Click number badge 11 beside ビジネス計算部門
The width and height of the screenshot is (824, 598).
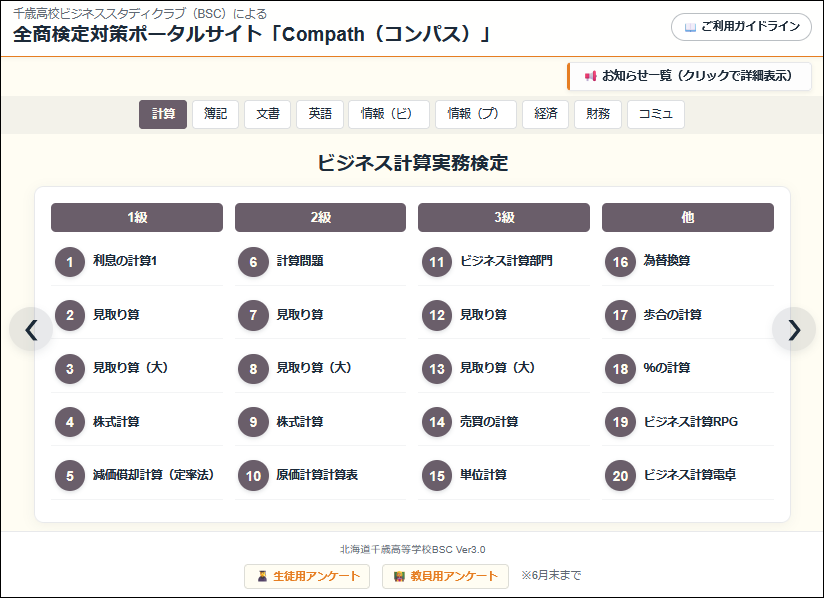[x=437, y=262]
